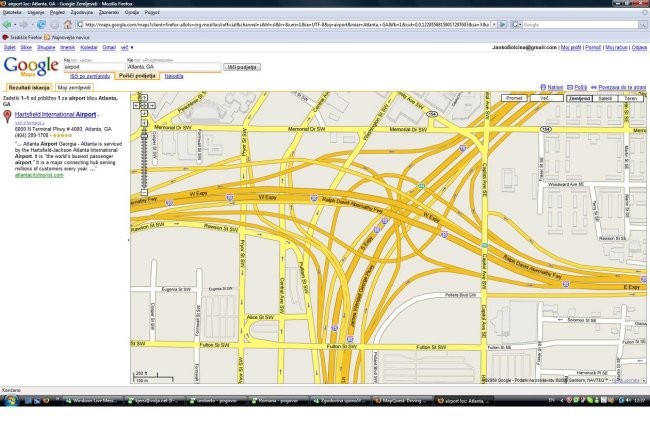Pan the map right with arrow control
The image size is (650, 446).
point(152,106)
